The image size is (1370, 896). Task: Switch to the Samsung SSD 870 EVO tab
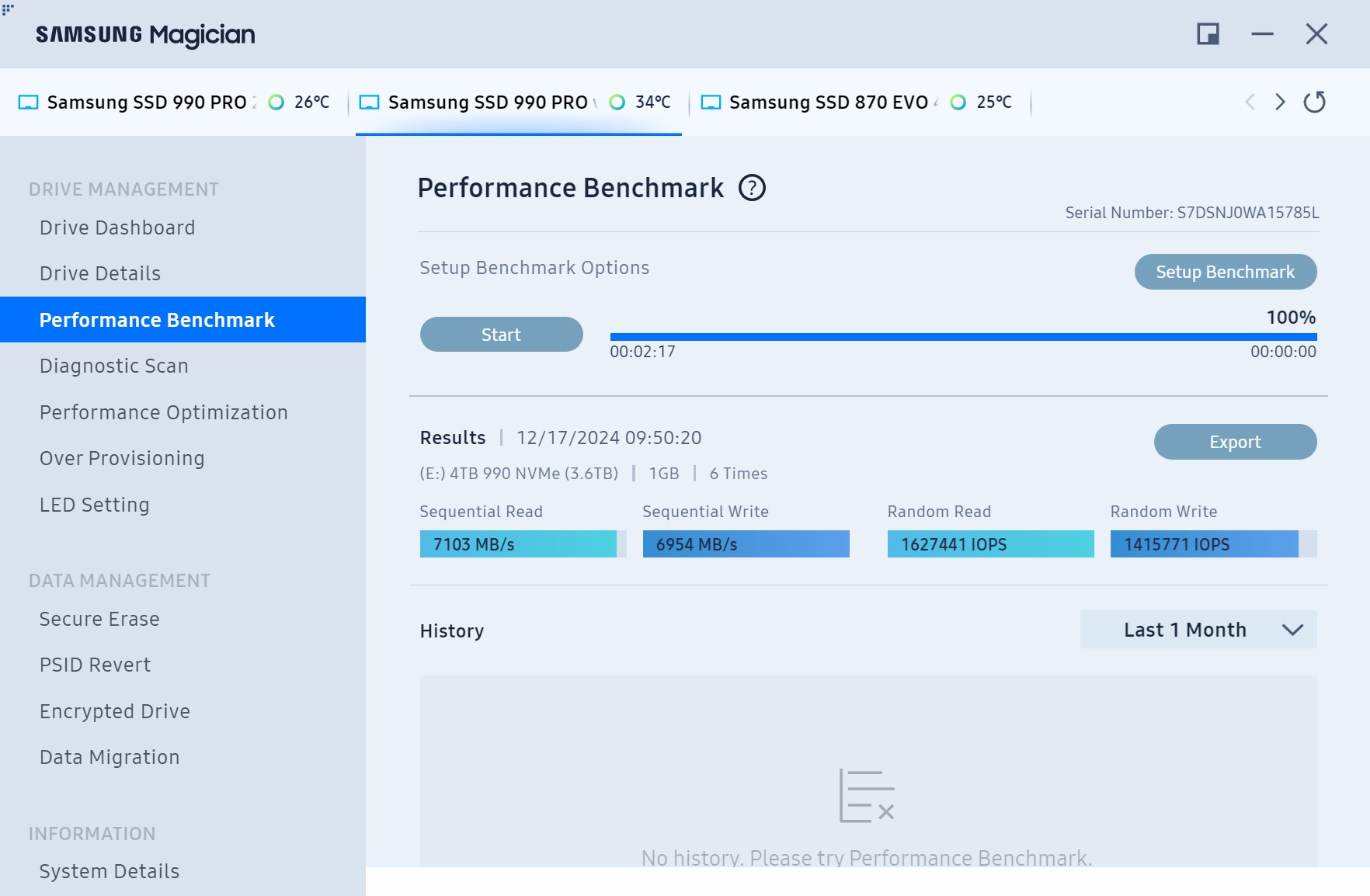[x=828, y=102]
